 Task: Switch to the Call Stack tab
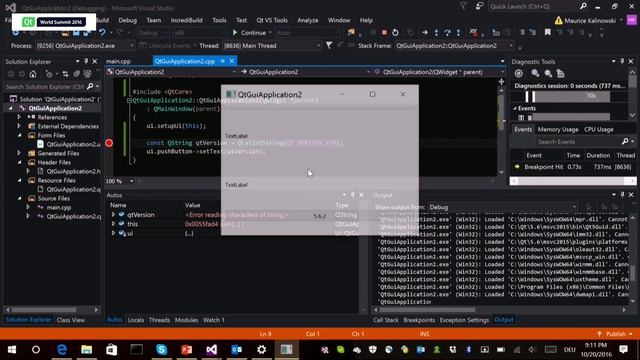[x=386, y=320]
